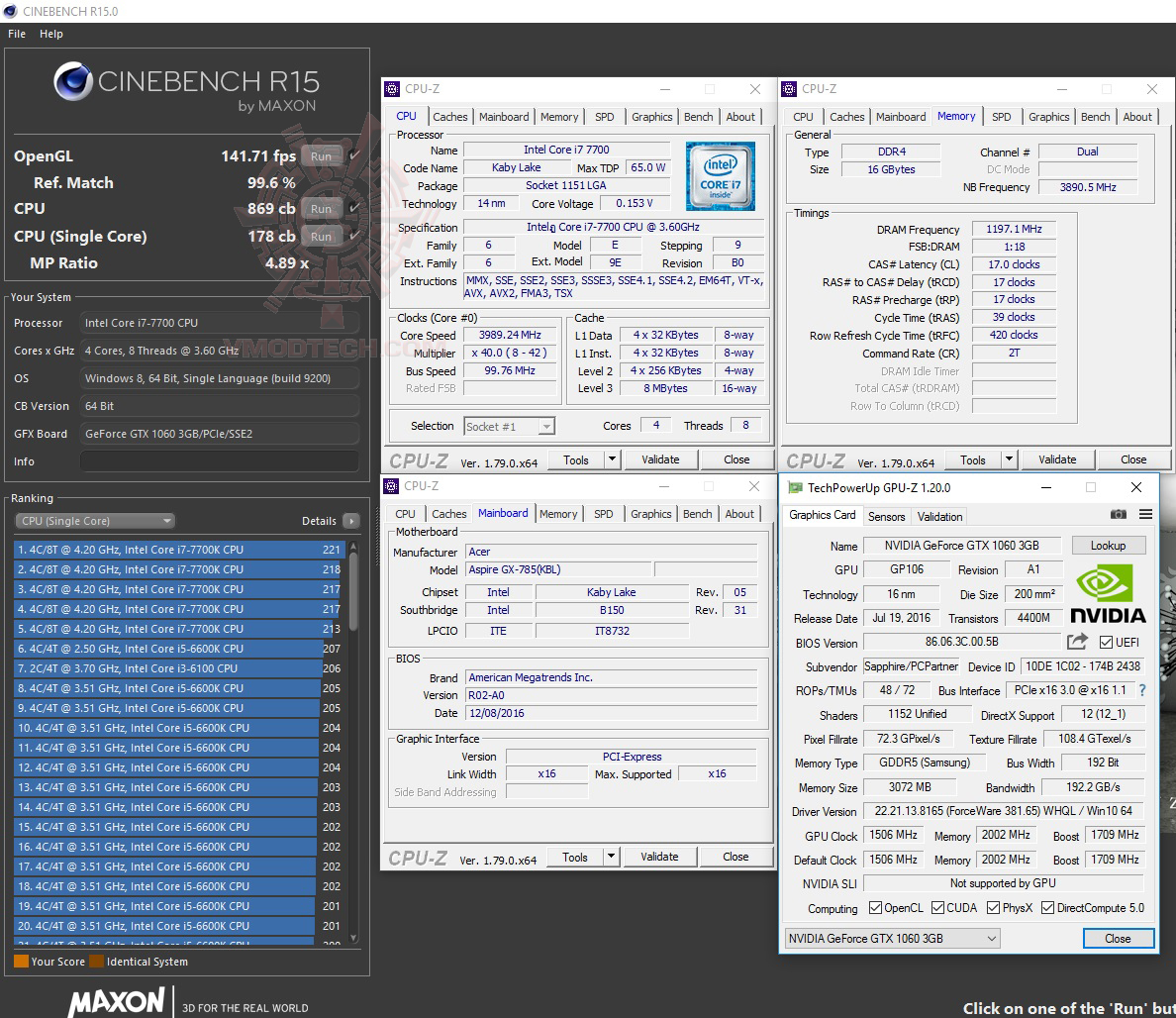Switch to Validation tab in GPU-Z
Image resolution: width=1176 pixels, height=1018 pixels.
(x=939, y=516)
